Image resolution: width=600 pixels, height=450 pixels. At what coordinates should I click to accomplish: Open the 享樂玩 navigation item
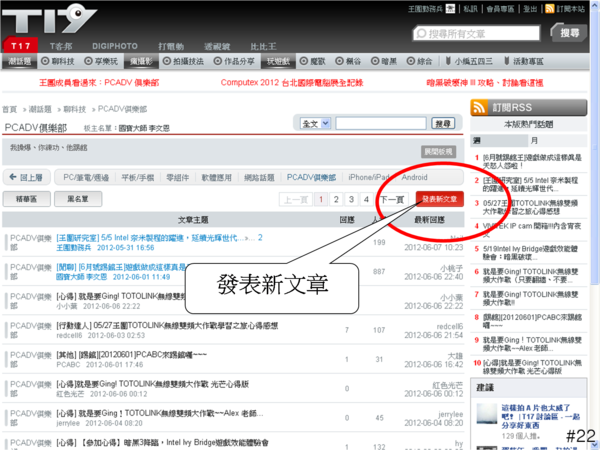click(x=101, y=61)
